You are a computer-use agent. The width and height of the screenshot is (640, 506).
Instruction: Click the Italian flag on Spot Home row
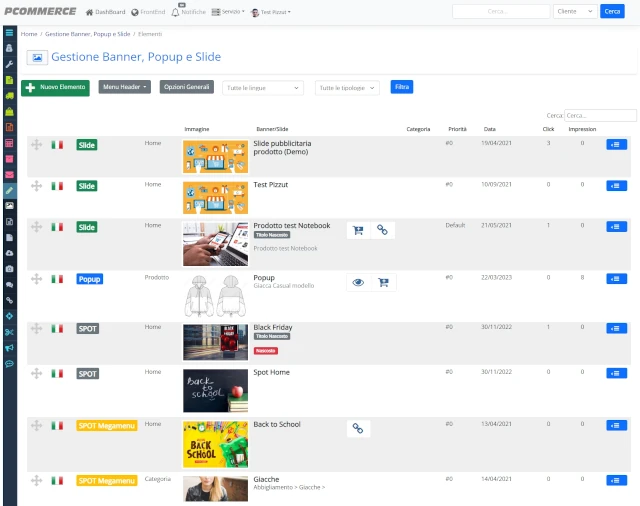[x=57, y=373]
